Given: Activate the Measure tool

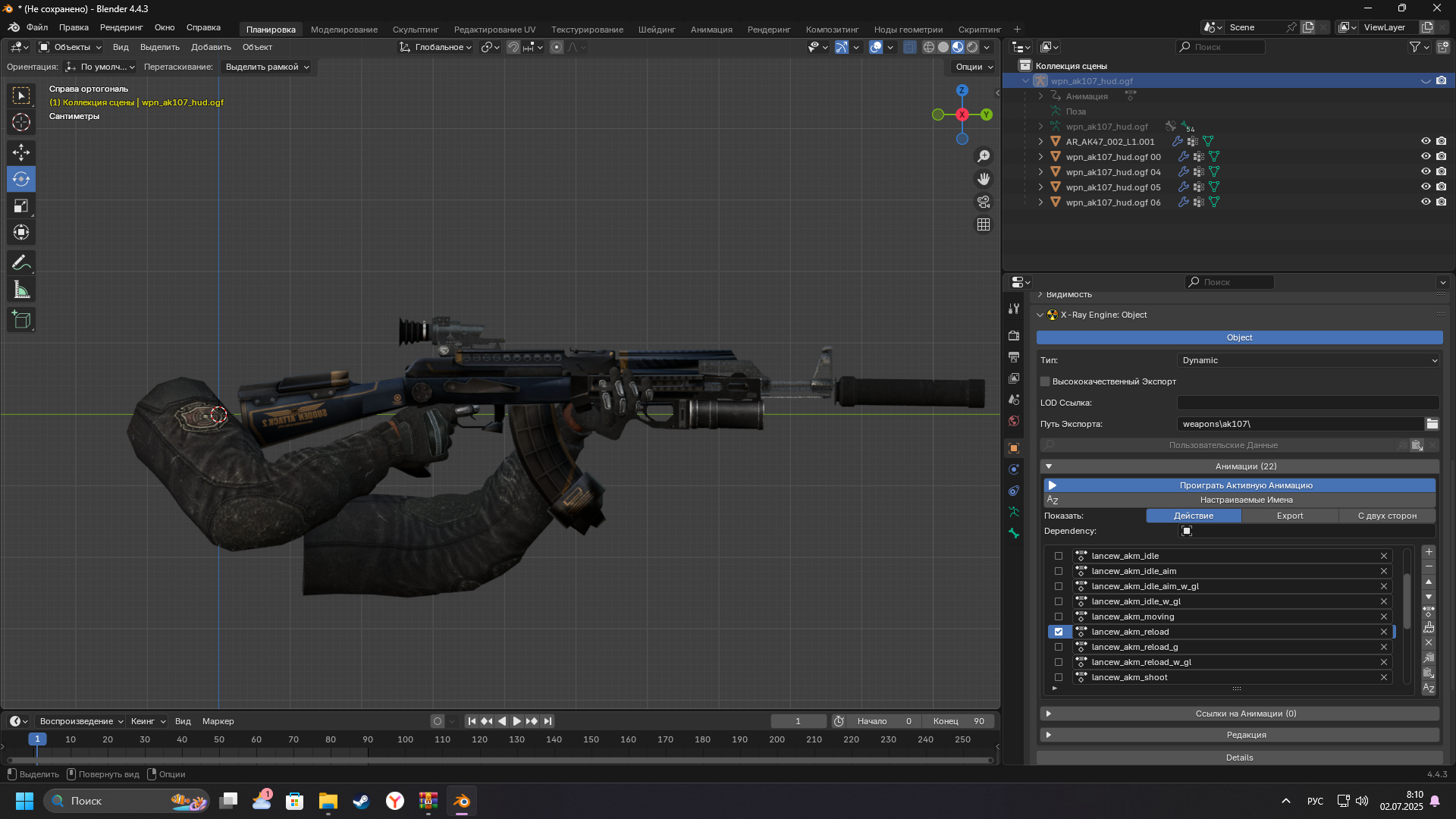Looking at the screenshot, I should point(21,290).
